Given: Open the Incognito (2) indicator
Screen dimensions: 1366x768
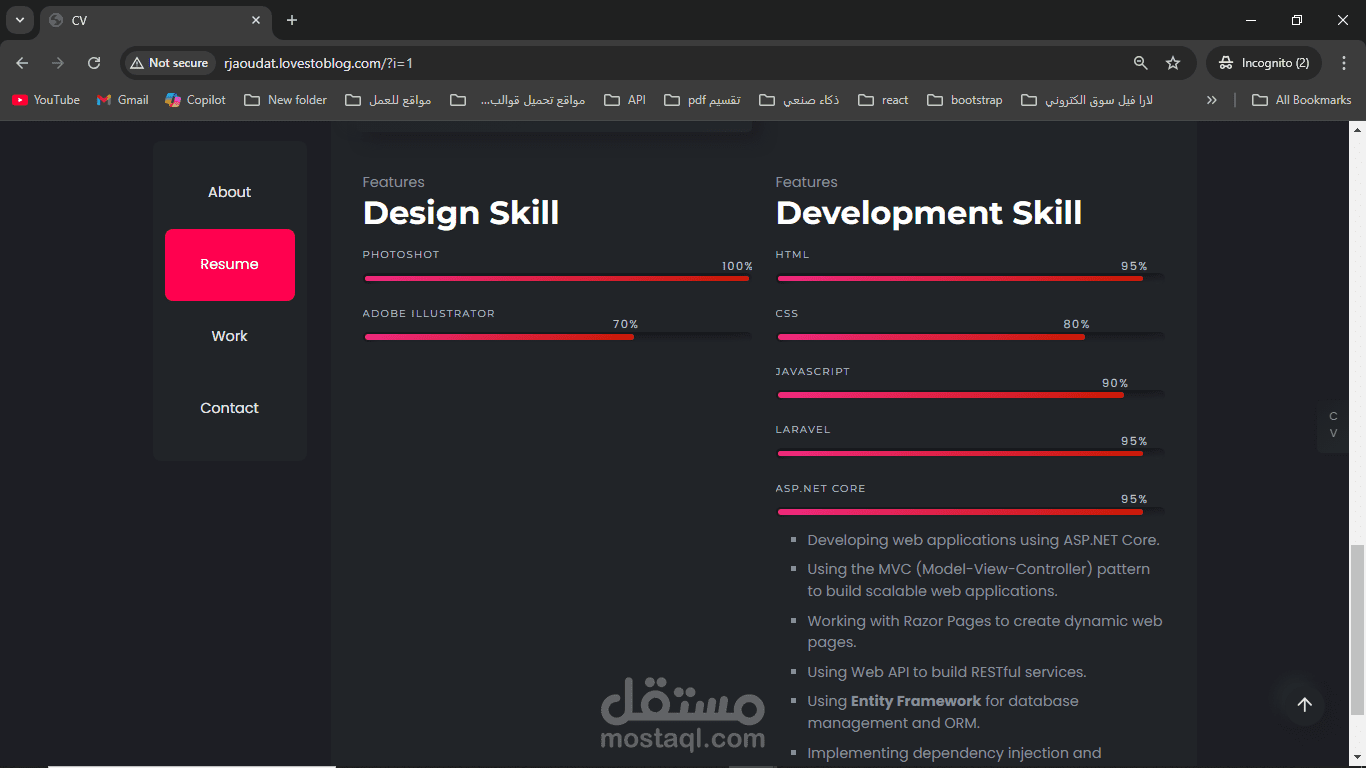Looking at the screenshot, I should [x=1264, y=63].
